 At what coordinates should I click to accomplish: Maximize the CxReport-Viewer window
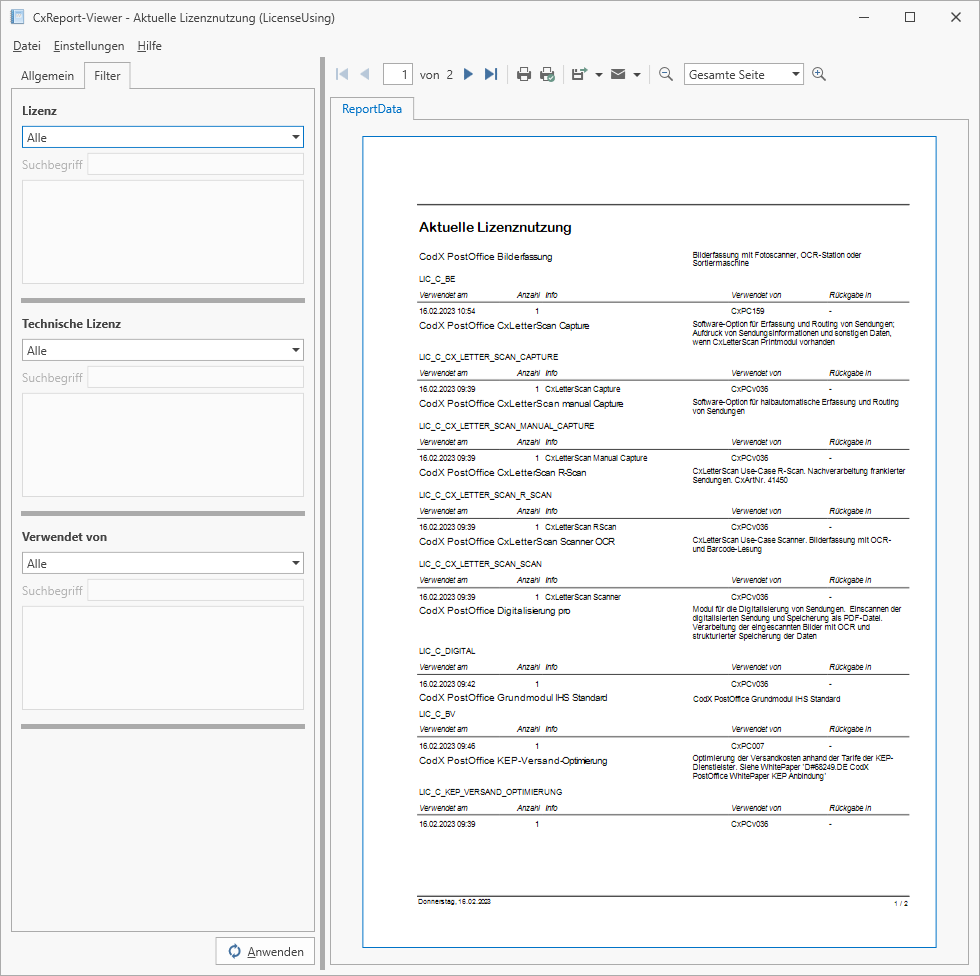pos(910,17)
